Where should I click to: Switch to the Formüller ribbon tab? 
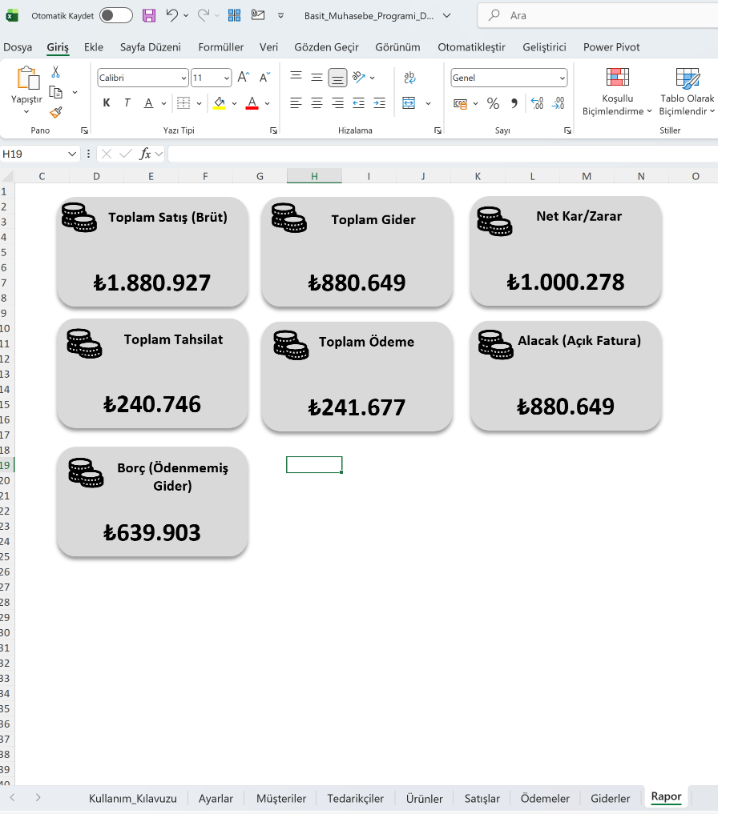(221, 47)
